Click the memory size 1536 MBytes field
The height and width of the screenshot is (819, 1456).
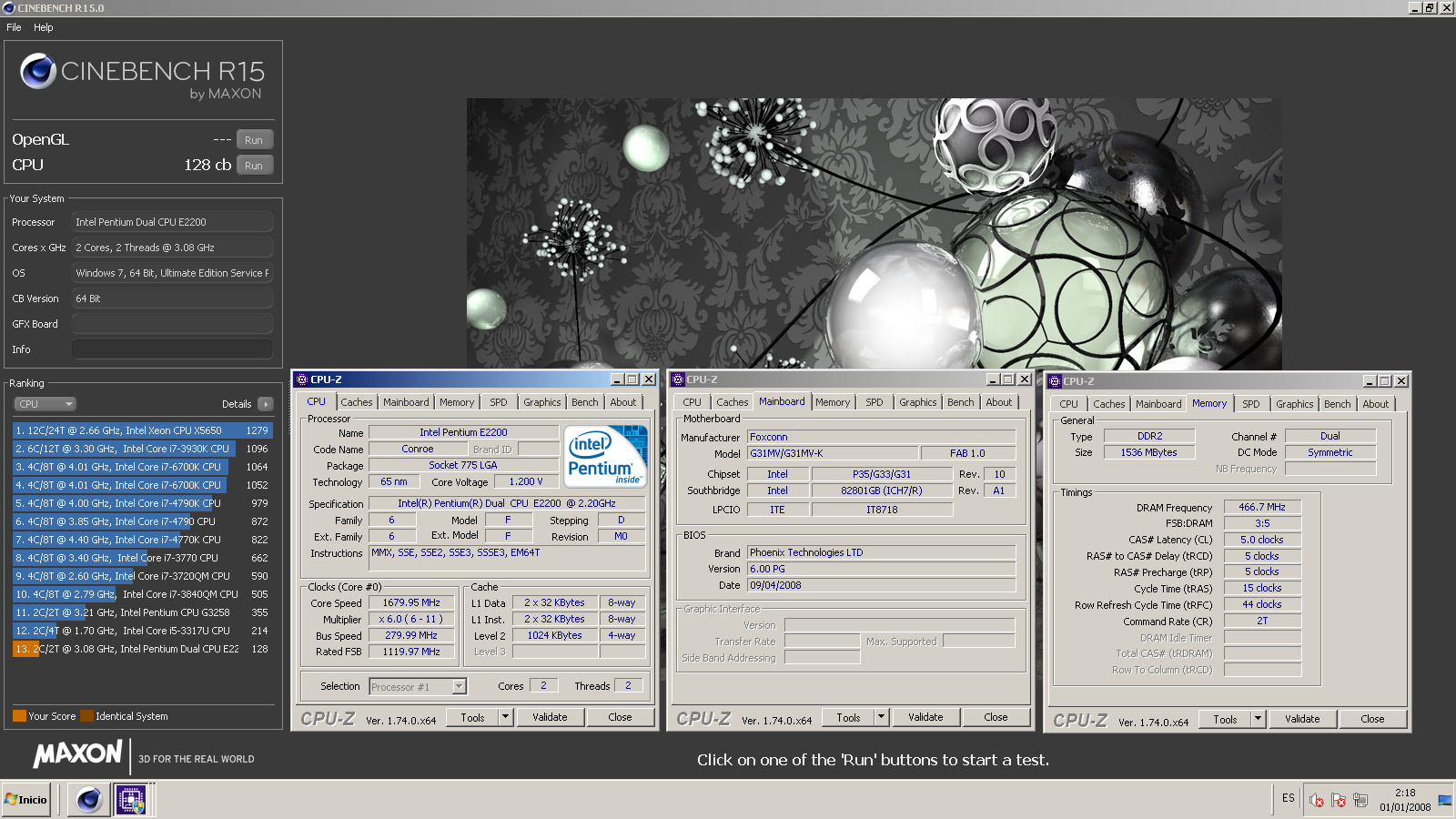(x=1148, y=452)
